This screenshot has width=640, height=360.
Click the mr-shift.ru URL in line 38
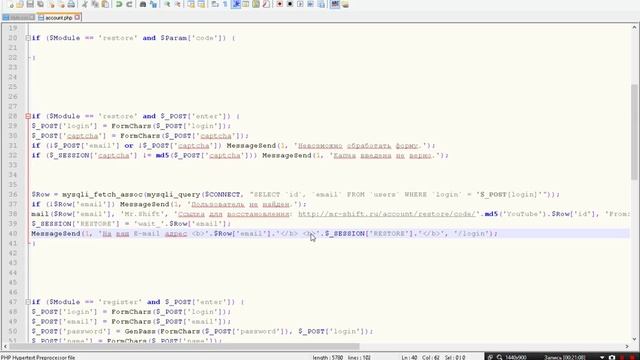[x=387, y=214]
